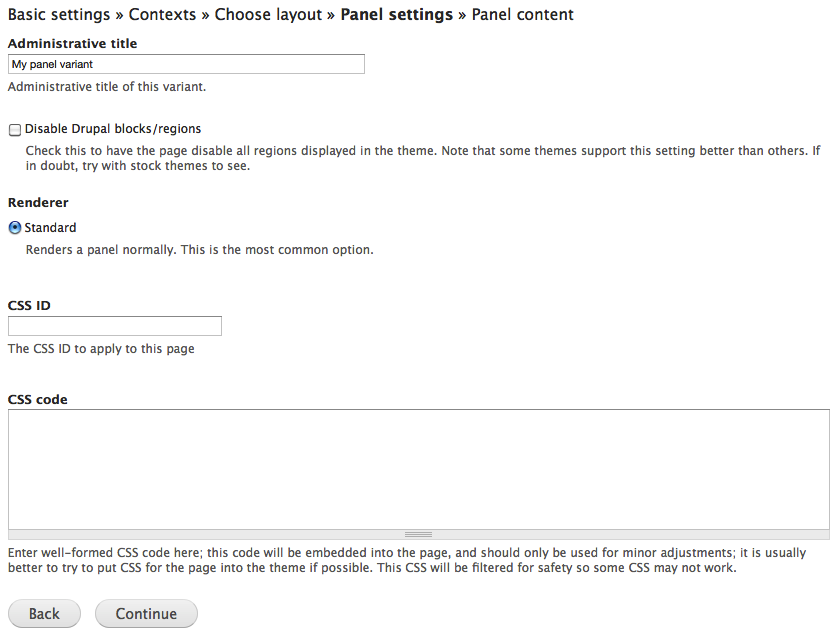This screenshot has height=635, width=839.
Task: Focus the Administrative title text field
Action: (186, 64)
